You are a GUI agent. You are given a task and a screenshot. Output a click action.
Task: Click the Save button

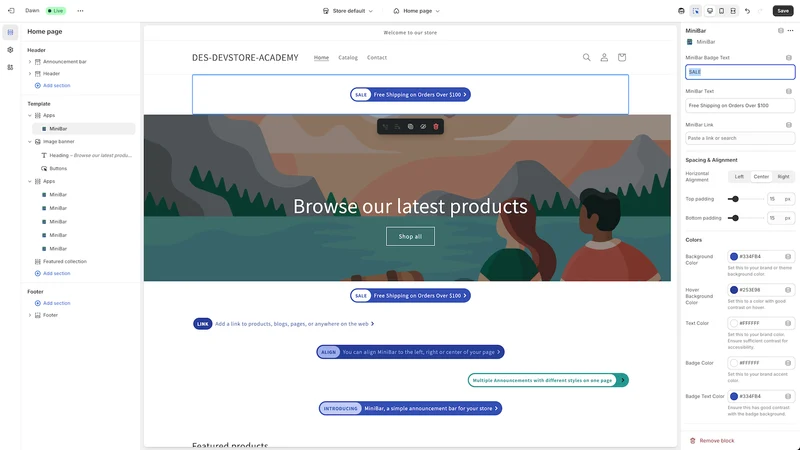click(x=783, y=11)
